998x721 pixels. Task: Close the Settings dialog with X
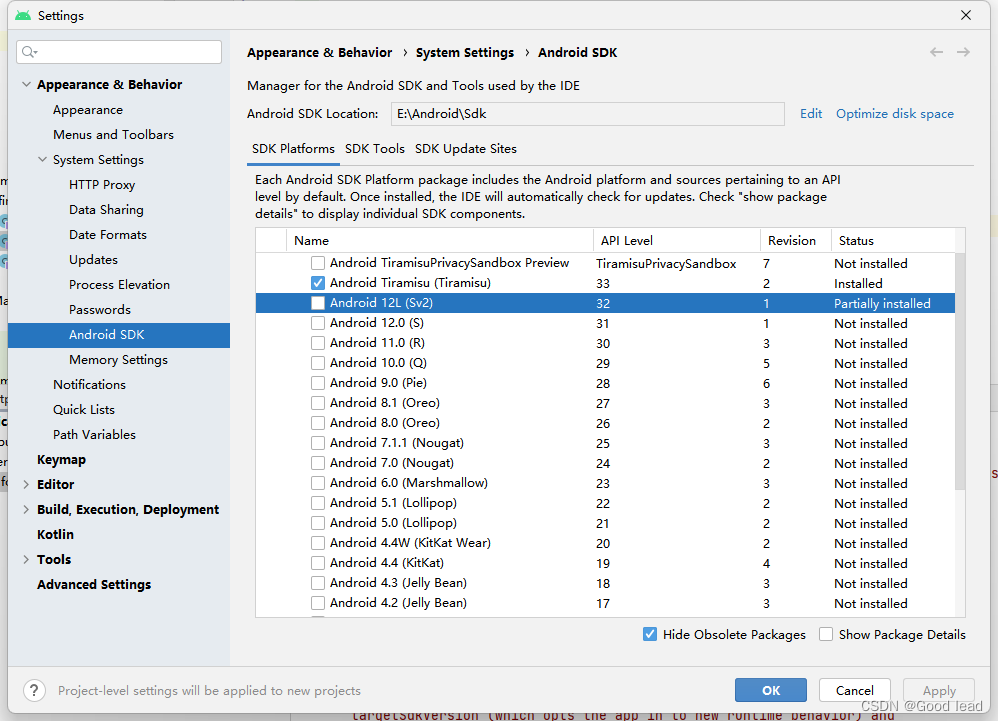pyautogui.click(x=966, y=15)
